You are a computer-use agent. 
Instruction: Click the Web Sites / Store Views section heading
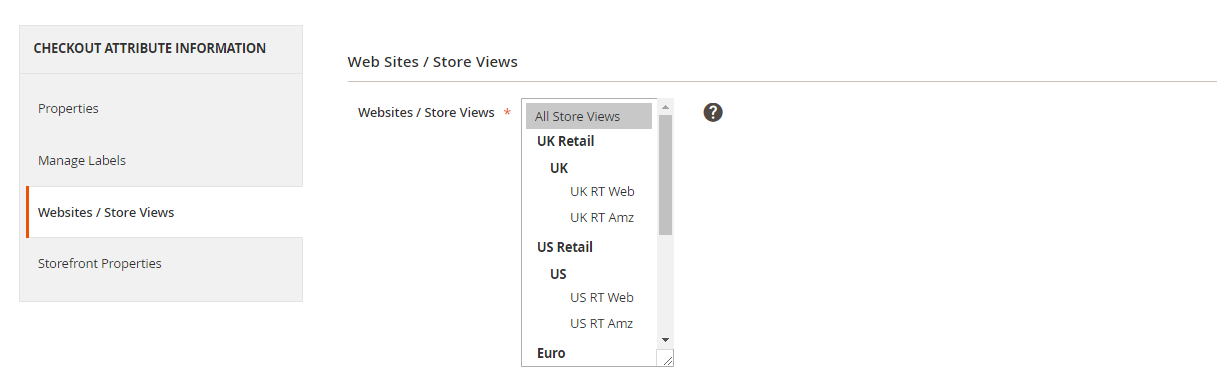click(432, 62)
